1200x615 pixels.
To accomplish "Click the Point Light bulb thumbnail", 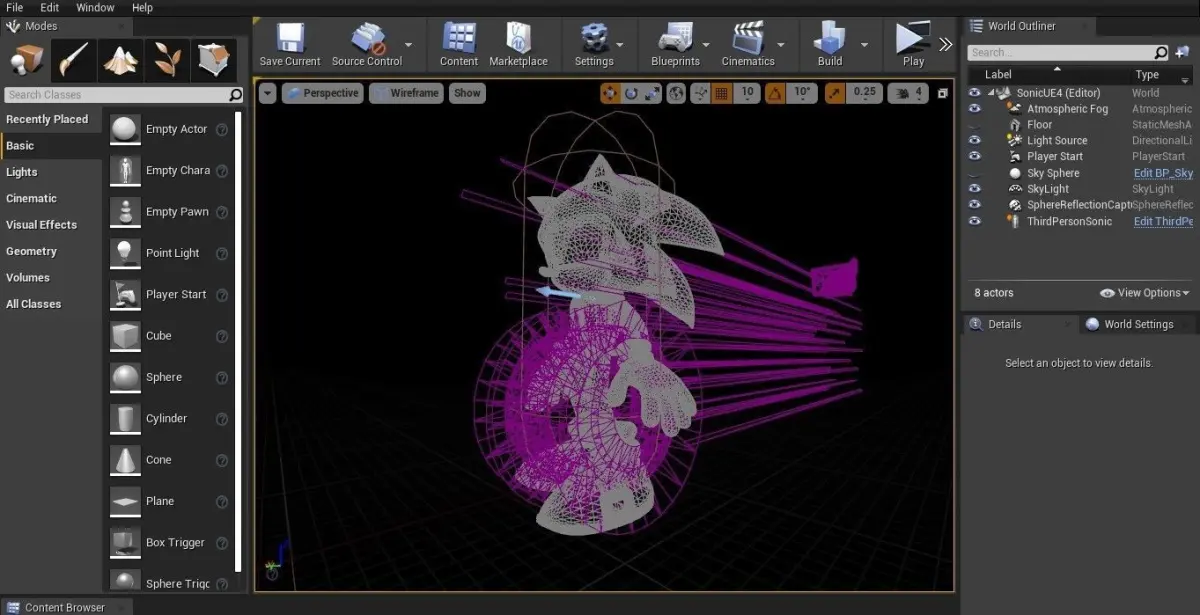I will coord(125,253).
